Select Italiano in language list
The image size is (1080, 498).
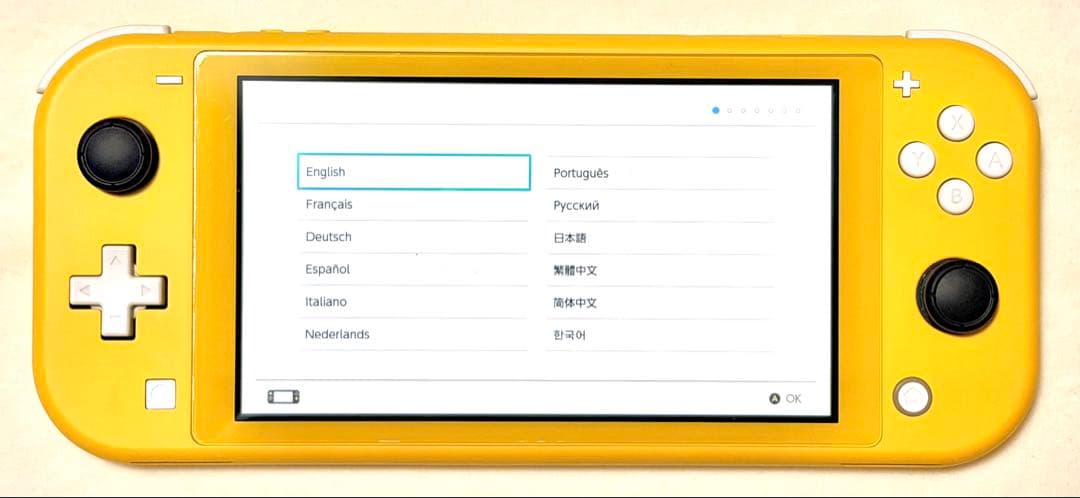(x=414, y=302)
